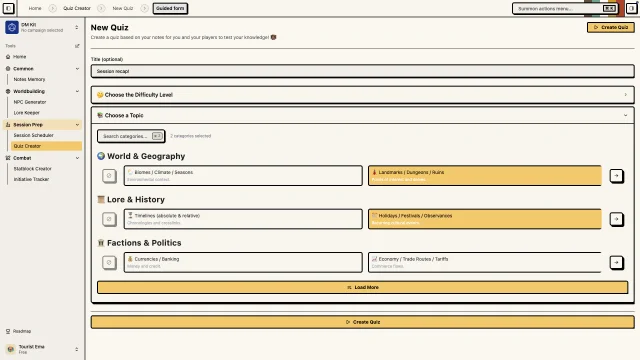Open Lore Keeper

pos(27,113)
